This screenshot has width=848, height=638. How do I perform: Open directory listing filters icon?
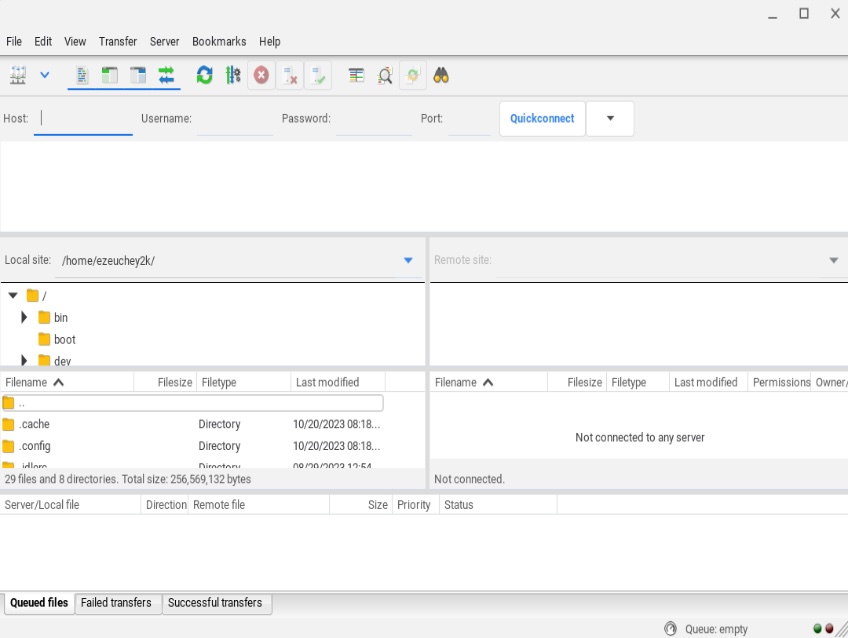point(356,75)
